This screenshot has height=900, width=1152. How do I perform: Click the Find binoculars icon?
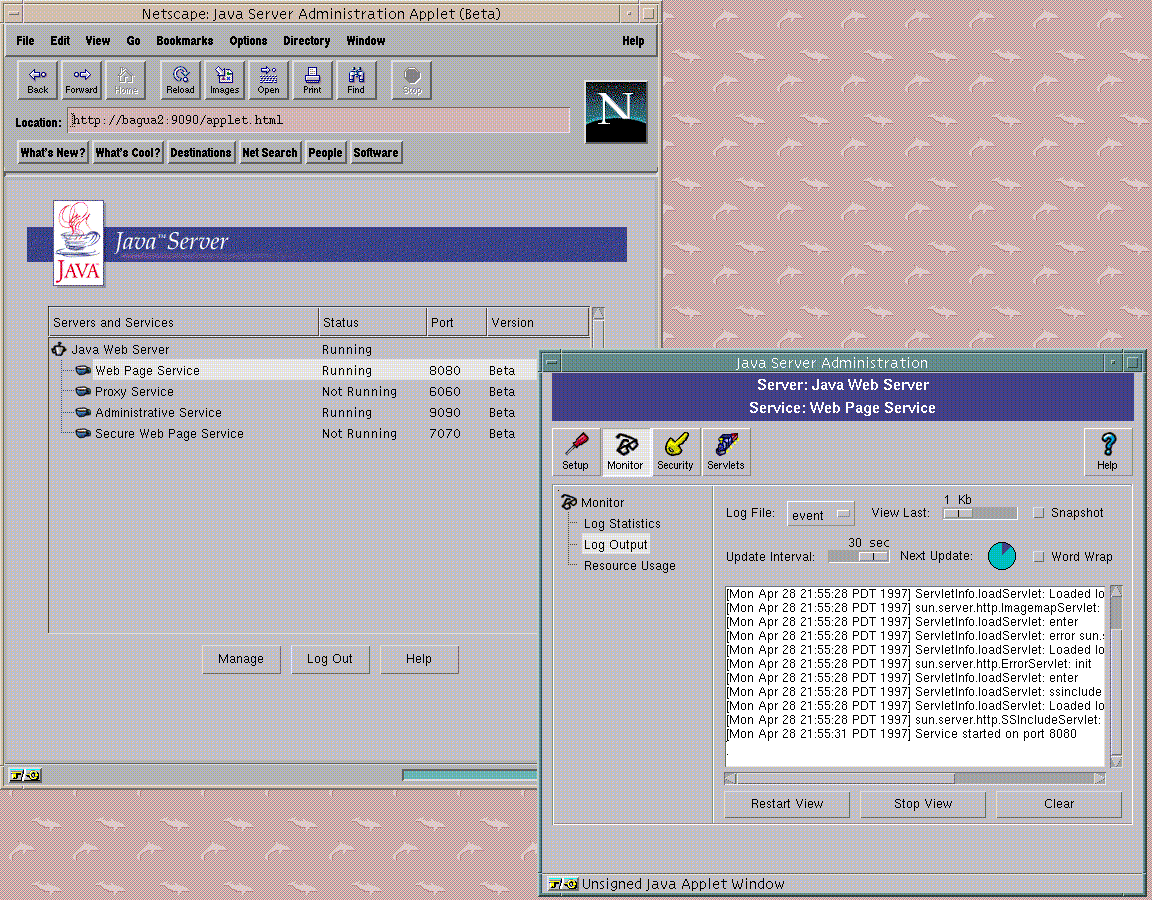click(356, 80)
